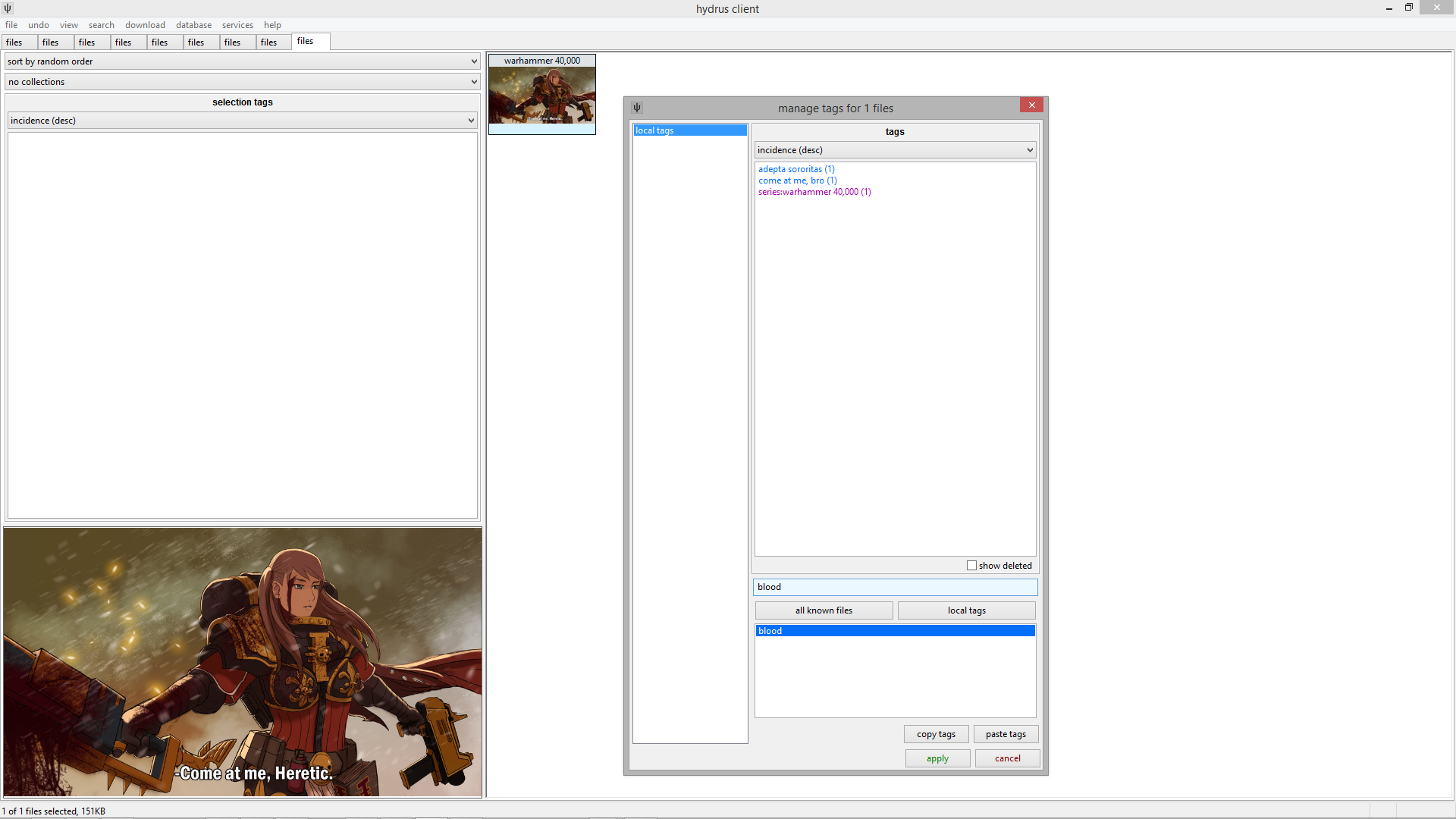Click the Hydrus client trident/anchor icon
The height and width of the screenshot is (819, 1456).
pyautogui.click(x=7, y=7)
